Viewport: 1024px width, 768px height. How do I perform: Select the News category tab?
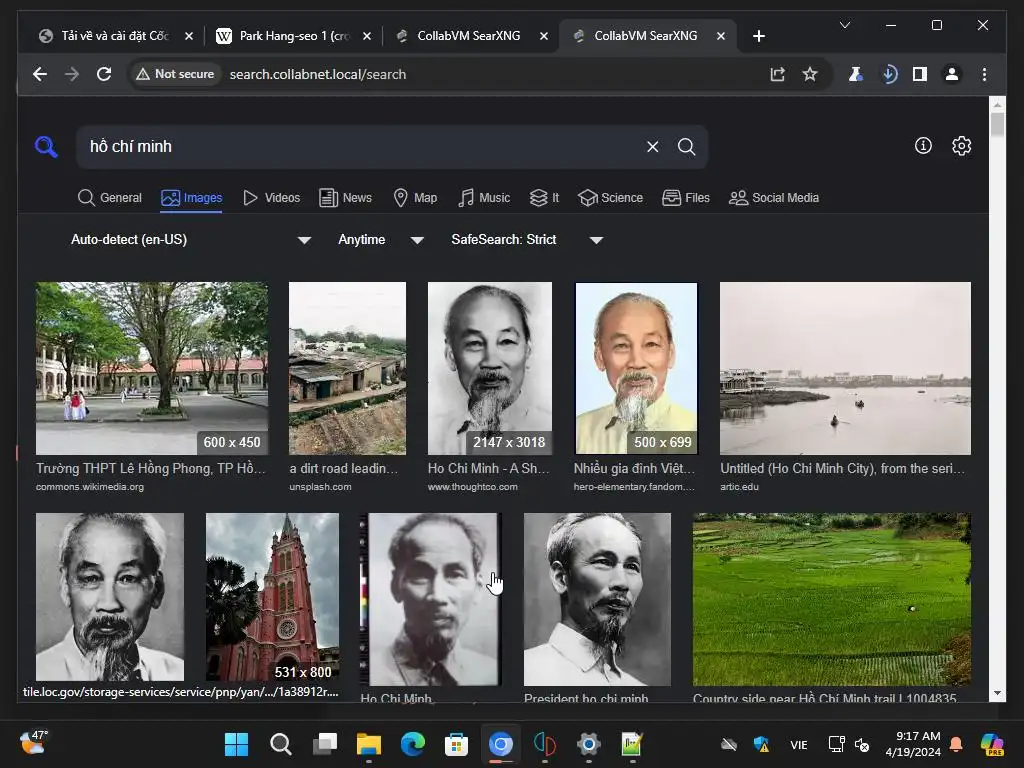pyautogui.click(x=345, y=198)
